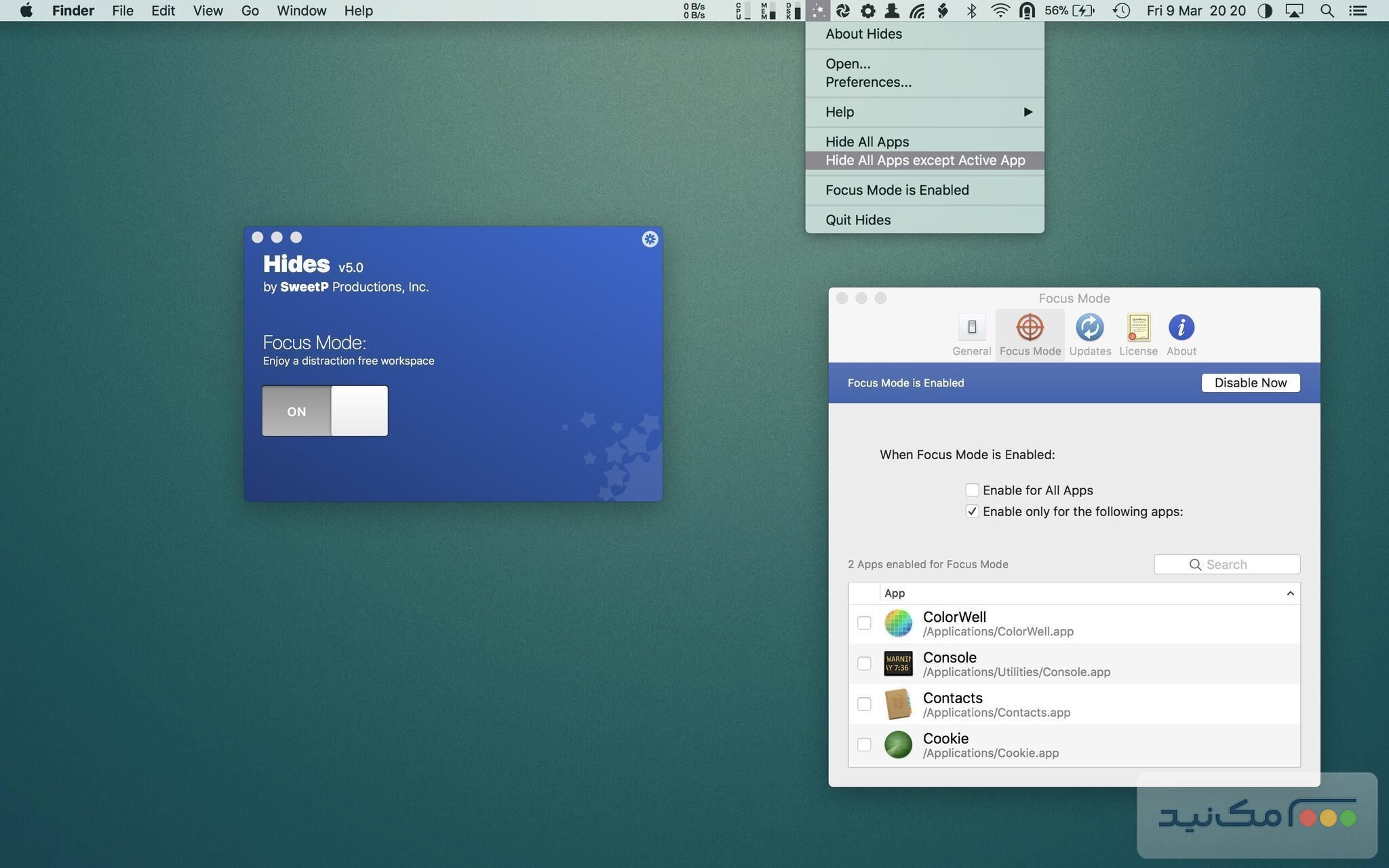Open the Go menu in menu bar
Screen dimensions: 1389x868
pyautogui.click(x=250, y=10)
